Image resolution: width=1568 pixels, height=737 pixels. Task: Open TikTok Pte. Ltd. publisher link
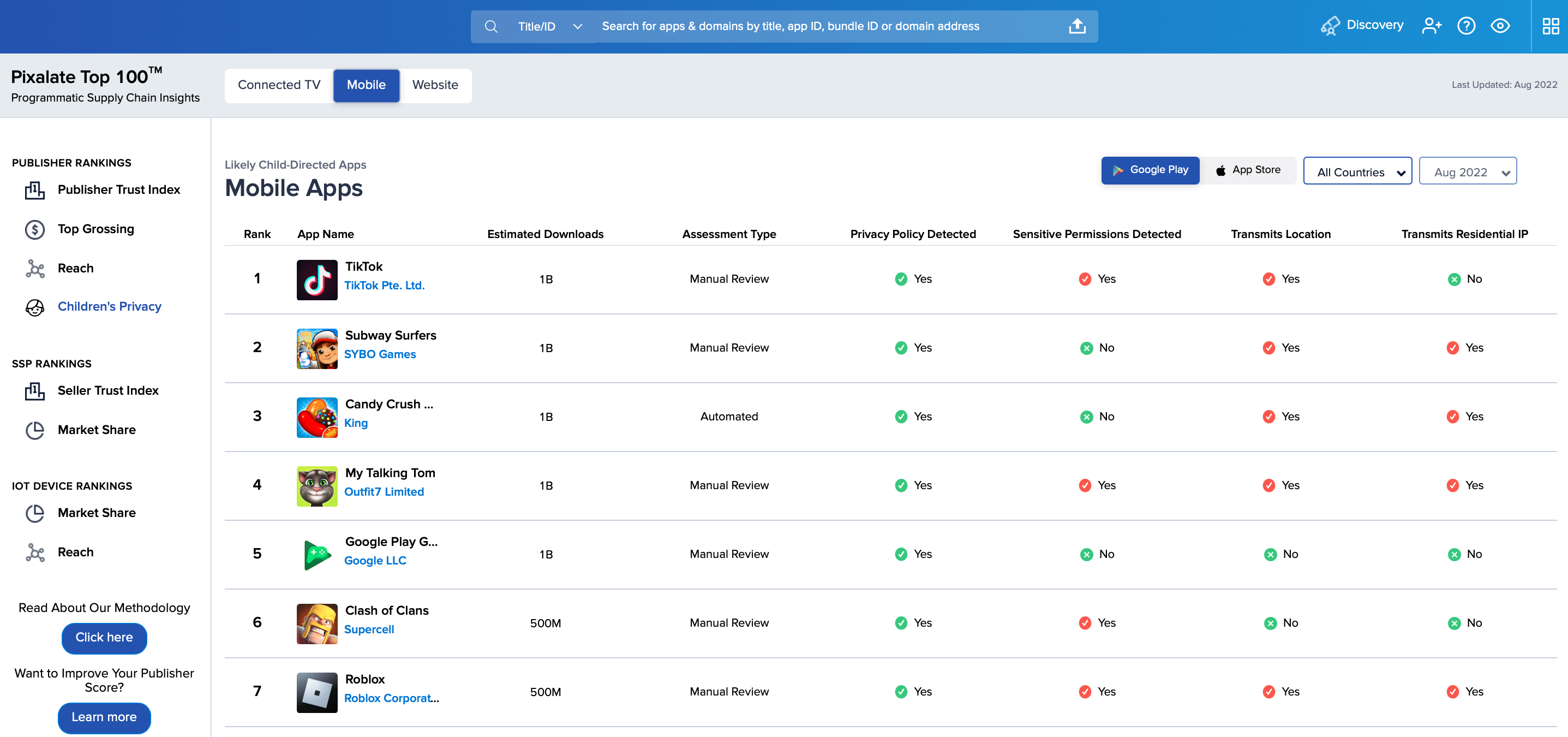click(x=384, y=286)
